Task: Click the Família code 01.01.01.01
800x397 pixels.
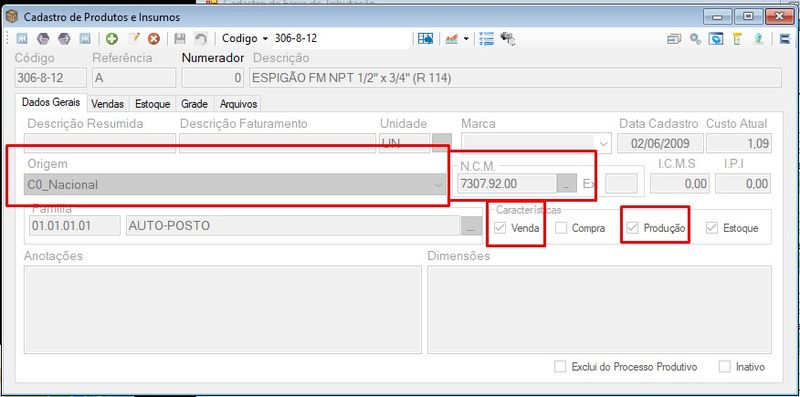Action: [74, 226]
